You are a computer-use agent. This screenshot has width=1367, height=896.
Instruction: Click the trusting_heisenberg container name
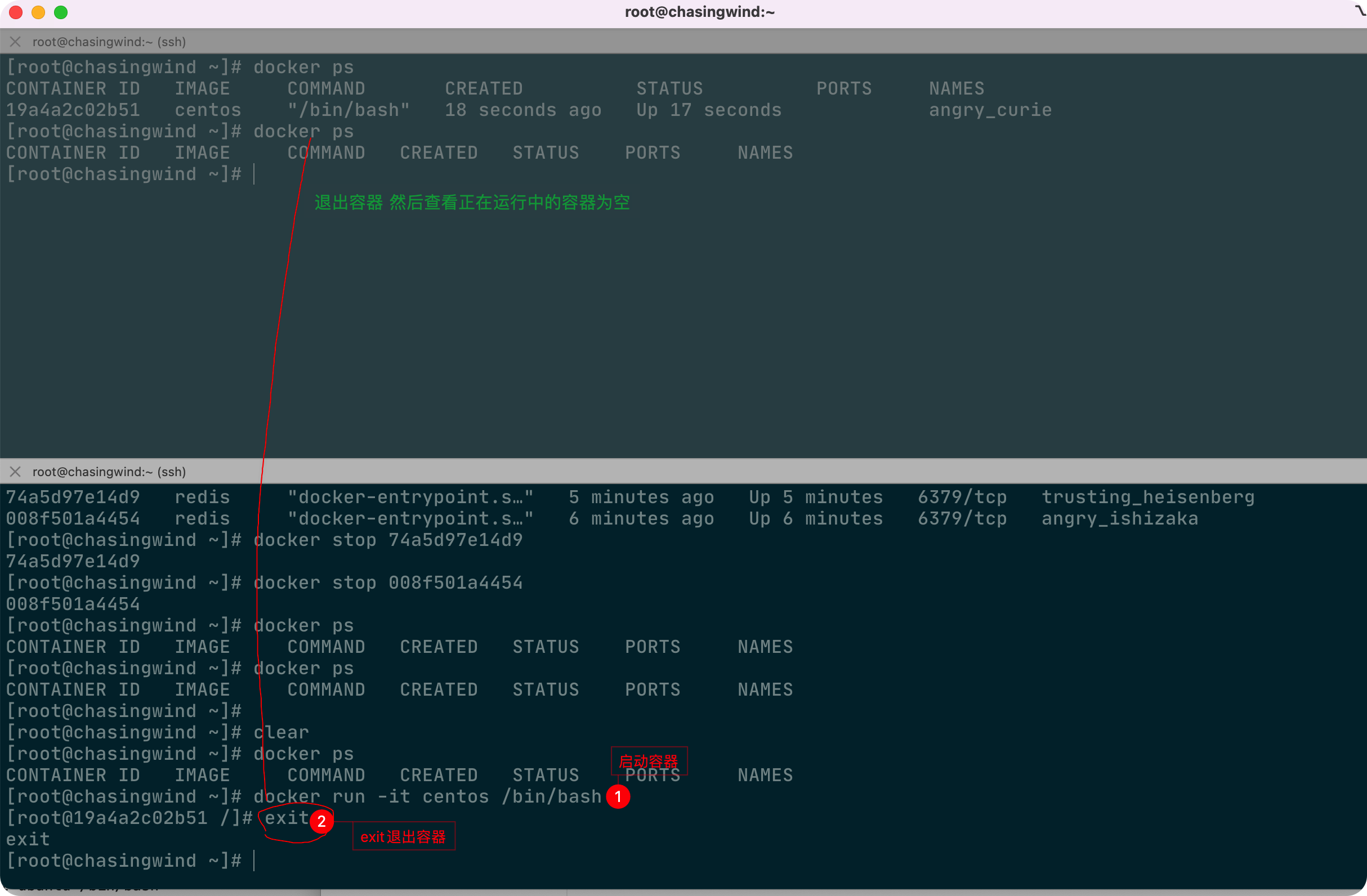pos(1147,497)
